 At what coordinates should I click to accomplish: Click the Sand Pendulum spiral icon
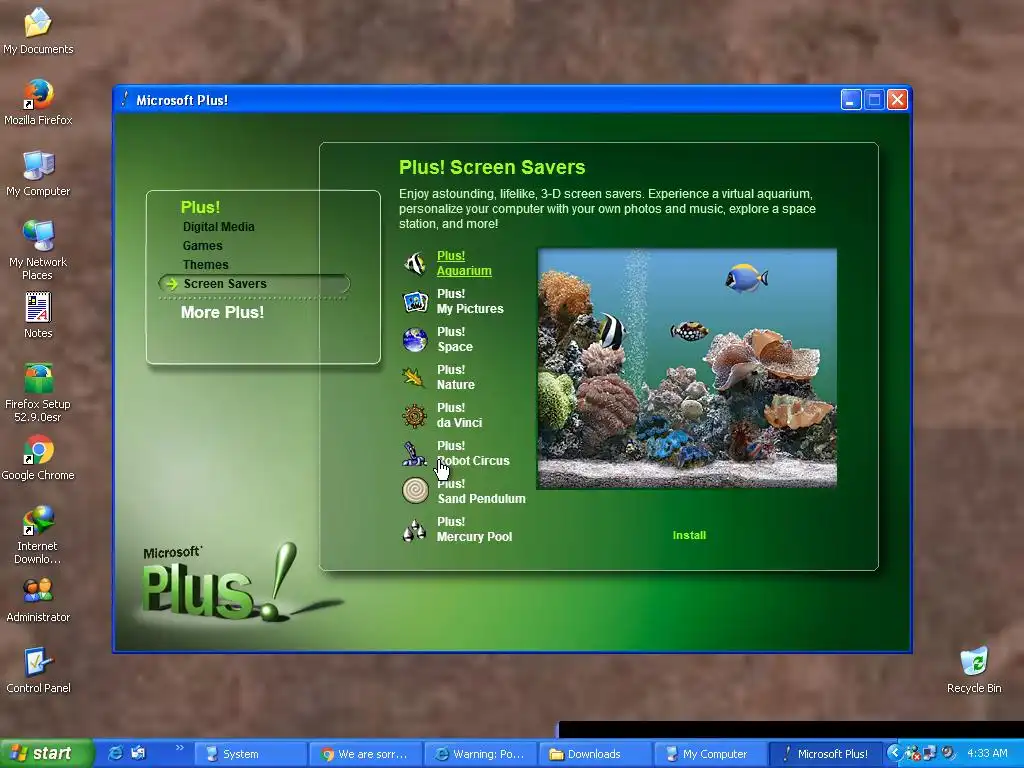415,490
